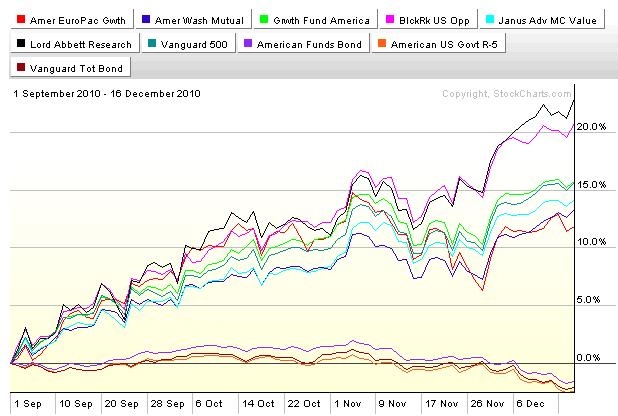Image resolution: width=618 pixels, height=416 pixels.
Task: Click the green Grwth Fund America swatch
Action: click(264, 19)
